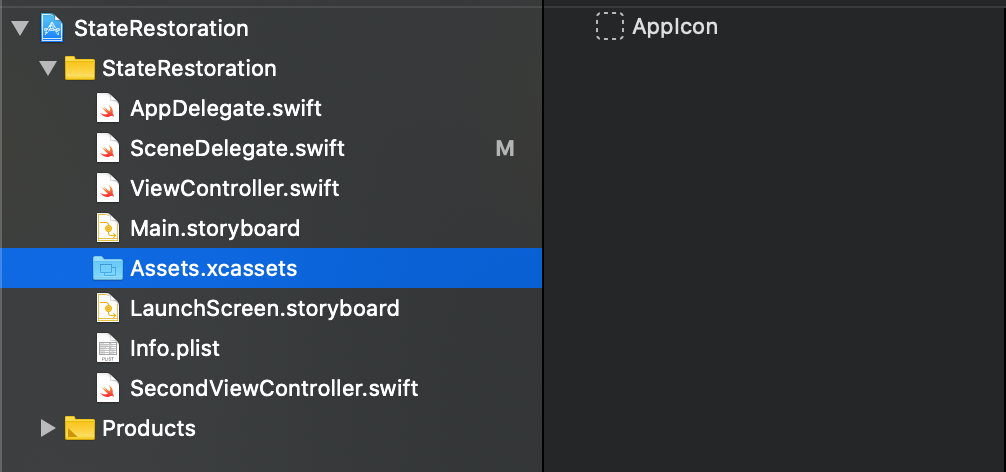Click the storyboard icon beside LaunchScreen.storyboard
Viewport: 1006px width, 472px height.
[108, 308]
